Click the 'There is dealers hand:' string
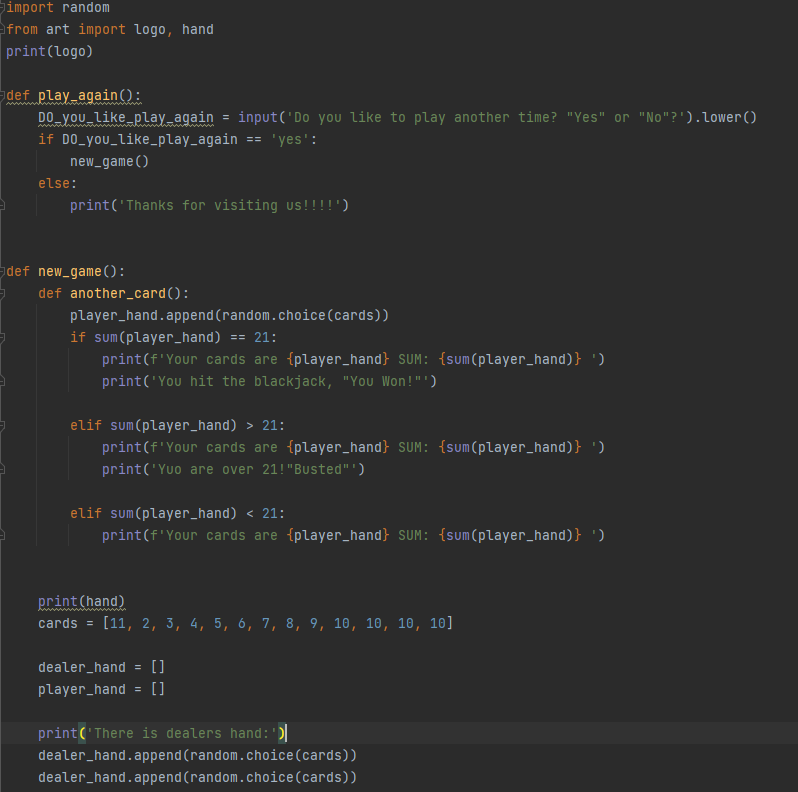This screenshot has height=792, width=798. [182, 733]
